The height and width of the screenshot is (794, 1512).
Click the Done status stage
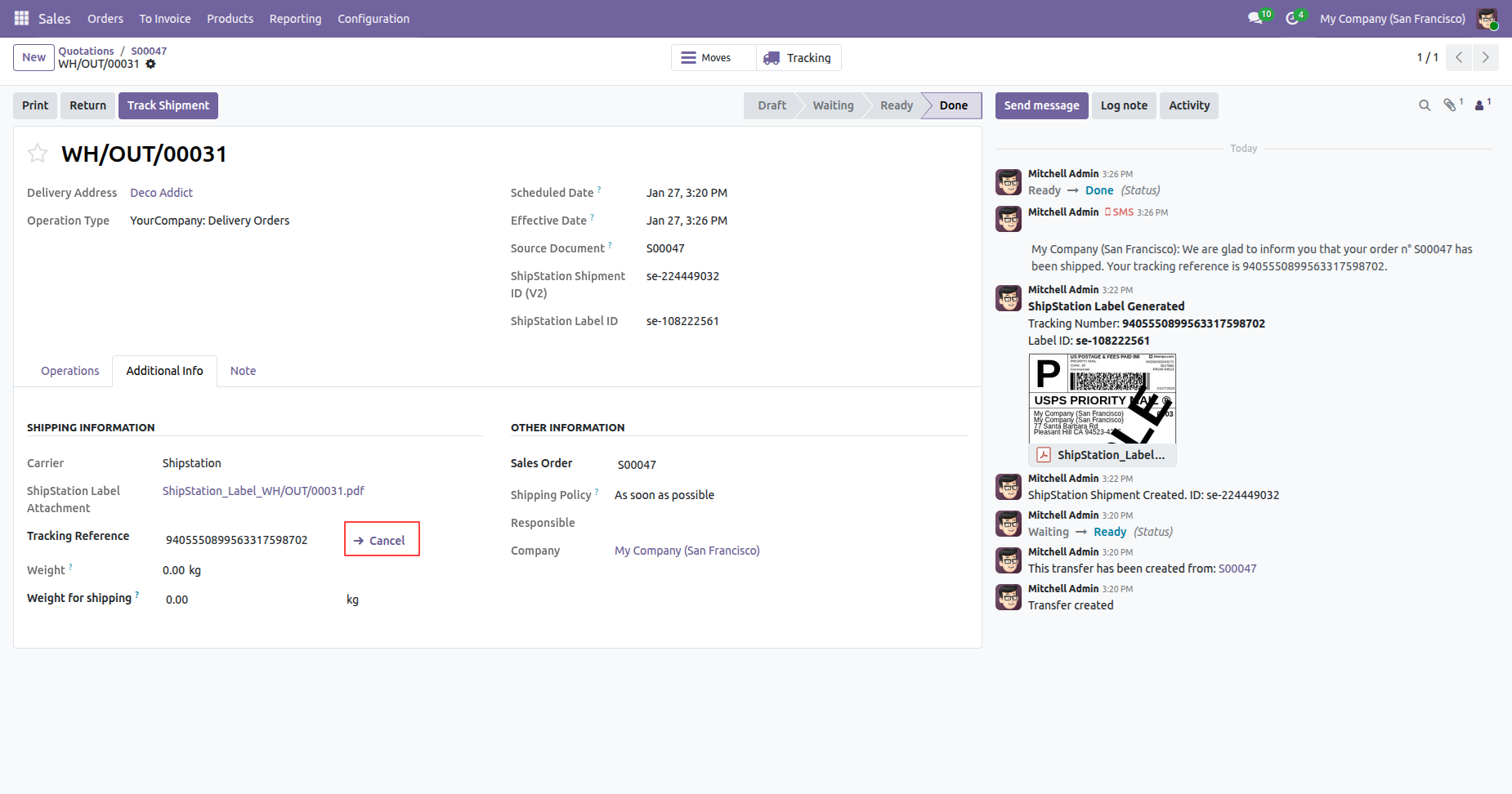point(954,105)
